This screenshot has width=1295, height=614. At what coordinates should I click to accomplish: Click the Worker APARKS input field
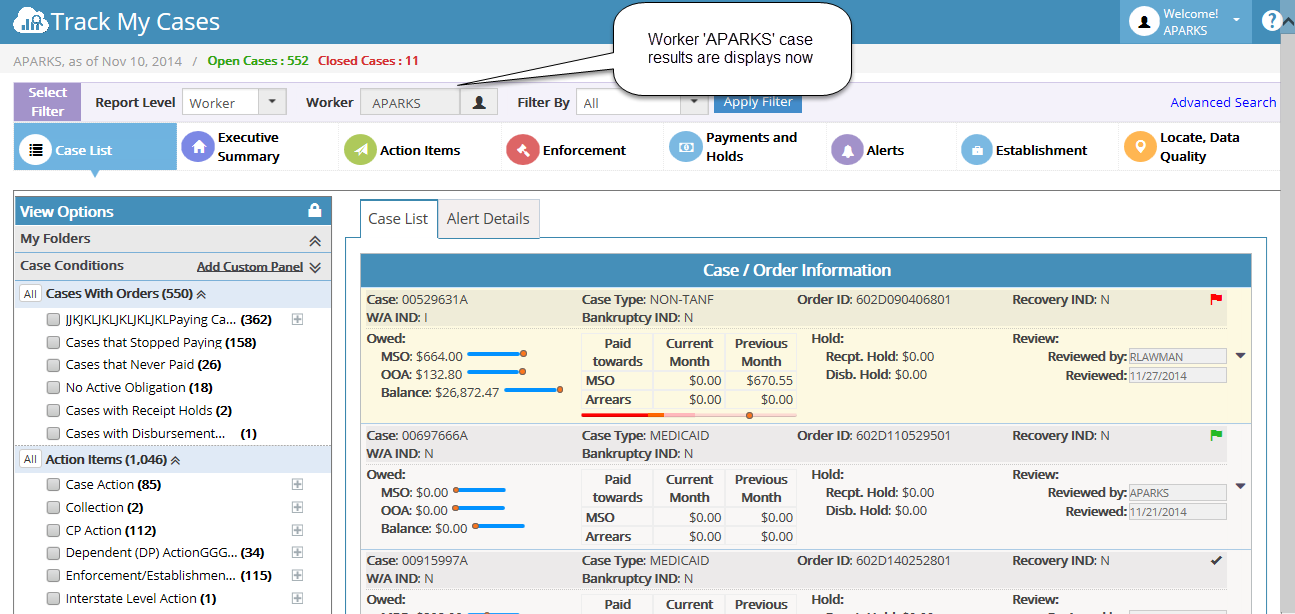click(x=410, y=102)
